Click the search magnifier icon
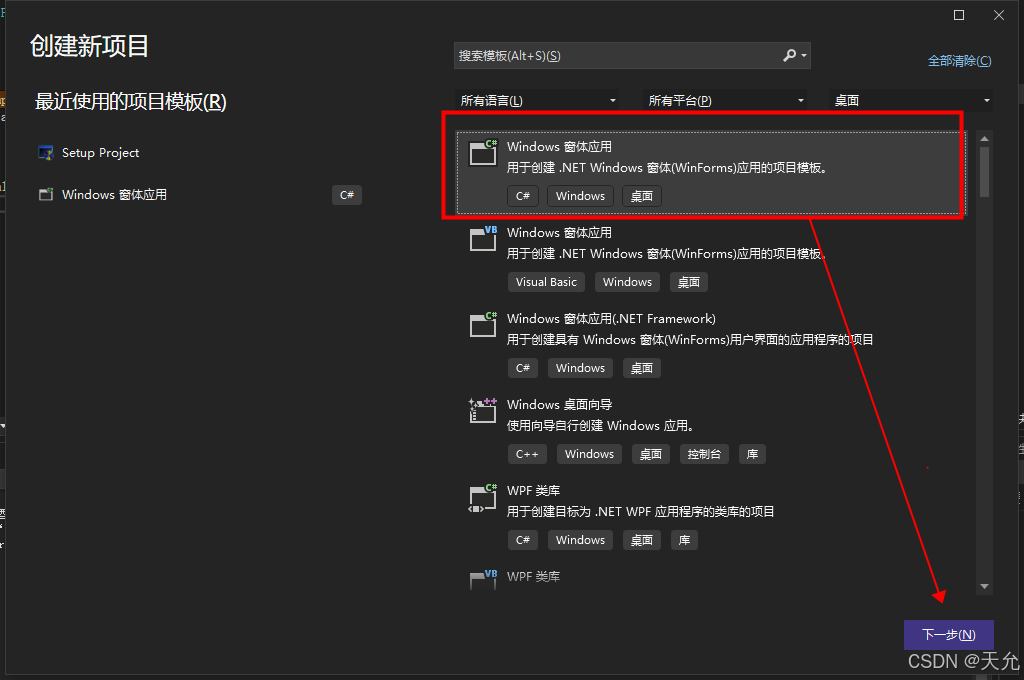This screenshot has height=680, width=1024. coord(790,56)
